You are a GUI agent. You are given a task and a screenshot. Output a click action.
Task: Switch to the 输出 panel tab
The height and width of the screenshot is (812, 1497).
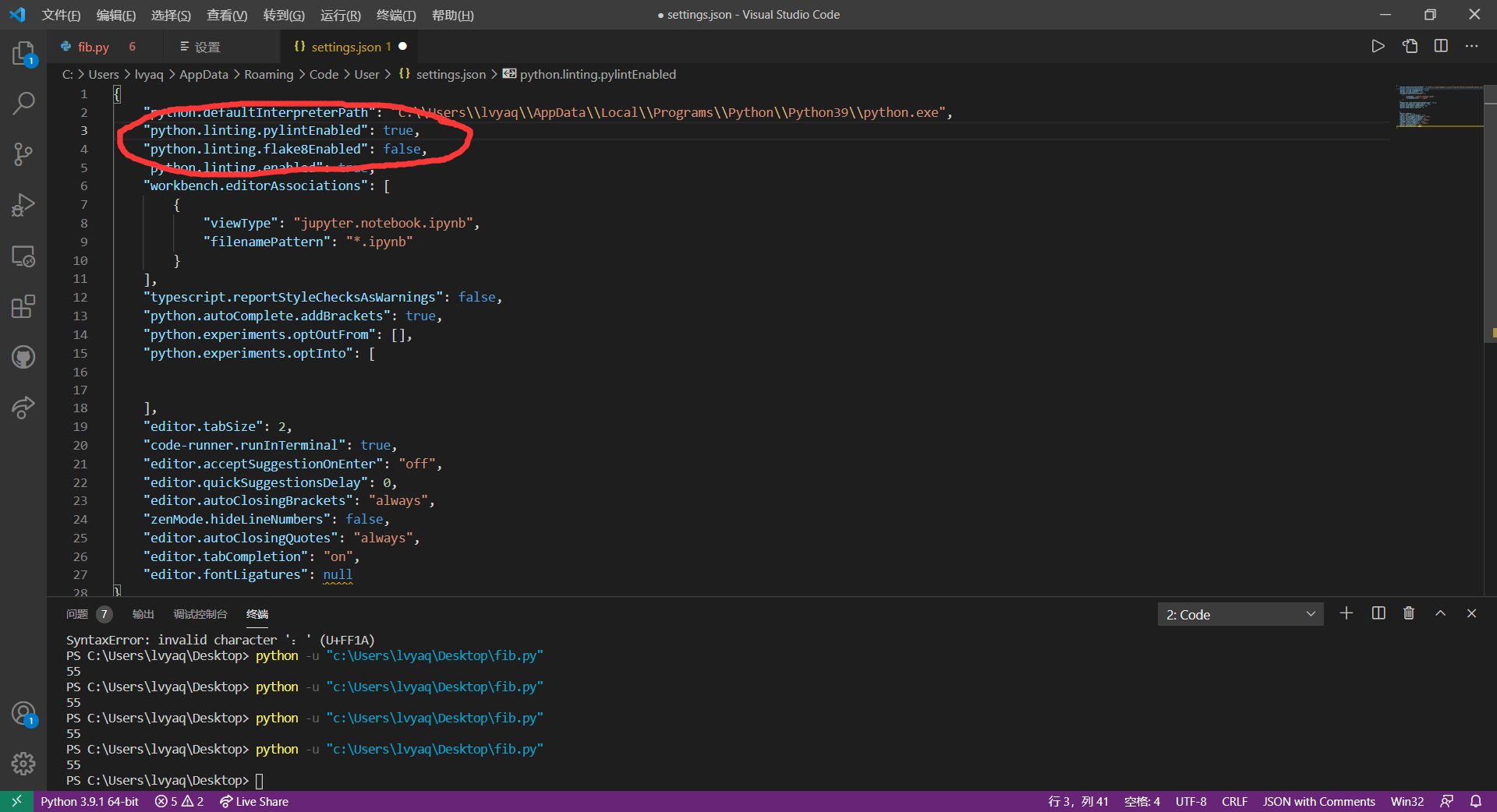[x=143, y=614]
